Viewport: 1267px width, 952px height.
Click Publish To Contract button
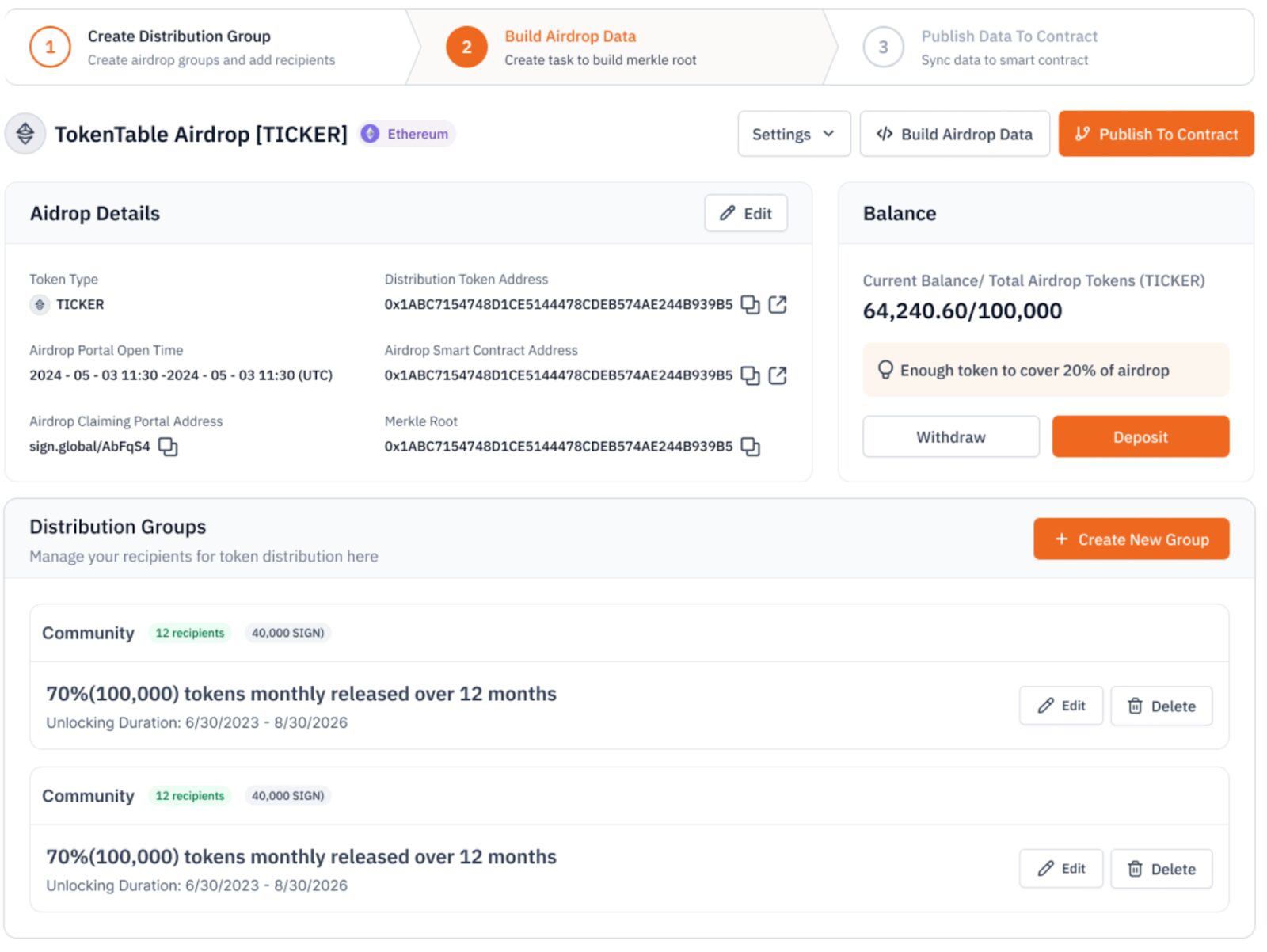(1156, 134)
